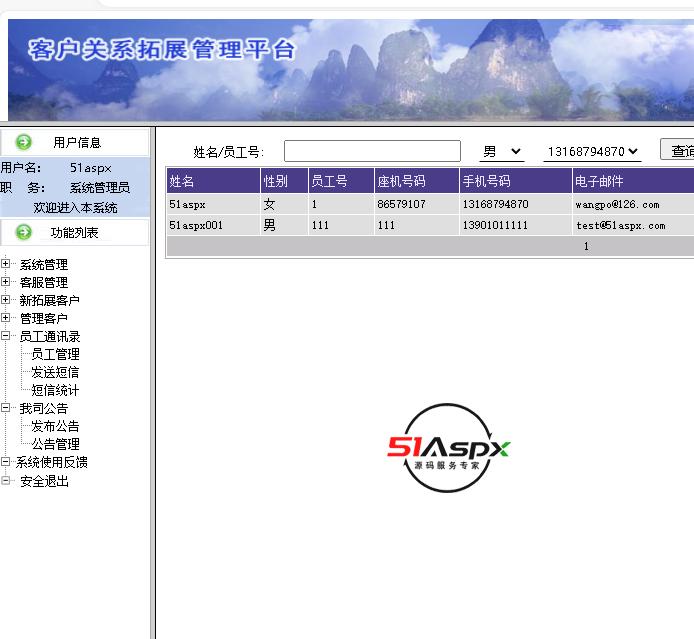Click the 查询 search button

677,150
